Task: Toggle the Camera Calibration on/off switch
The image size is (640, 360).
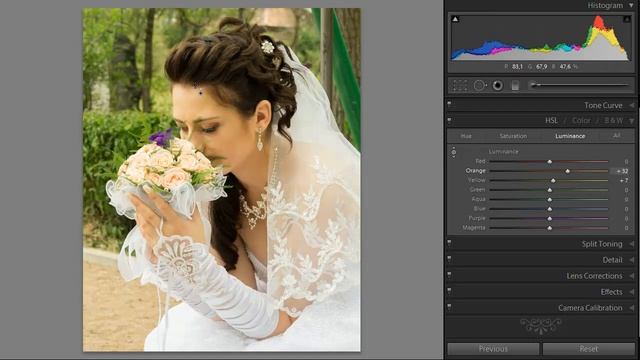Action: pos(449,307)
